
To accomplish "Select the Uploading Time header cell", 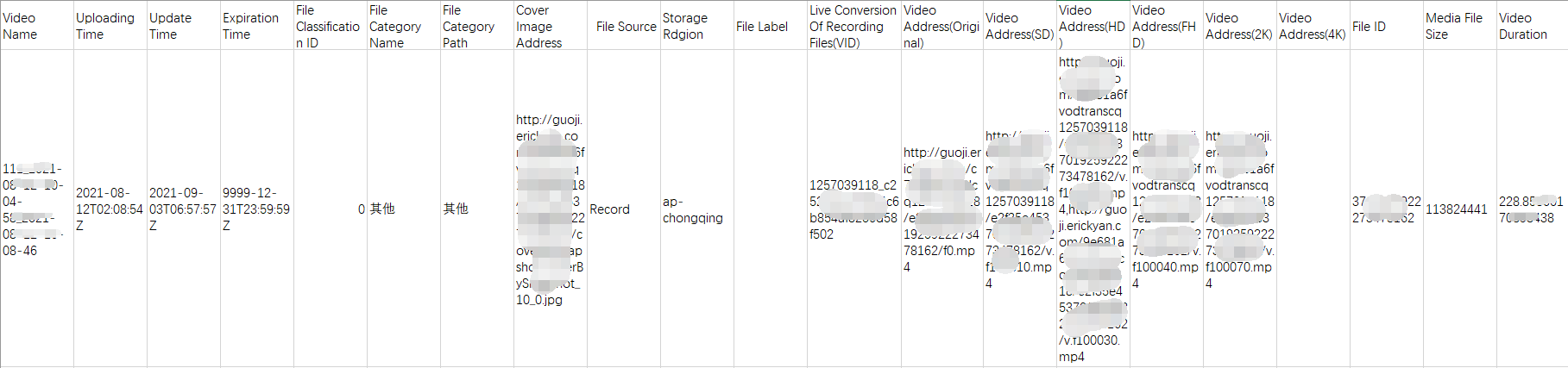I will click(110, 26).
